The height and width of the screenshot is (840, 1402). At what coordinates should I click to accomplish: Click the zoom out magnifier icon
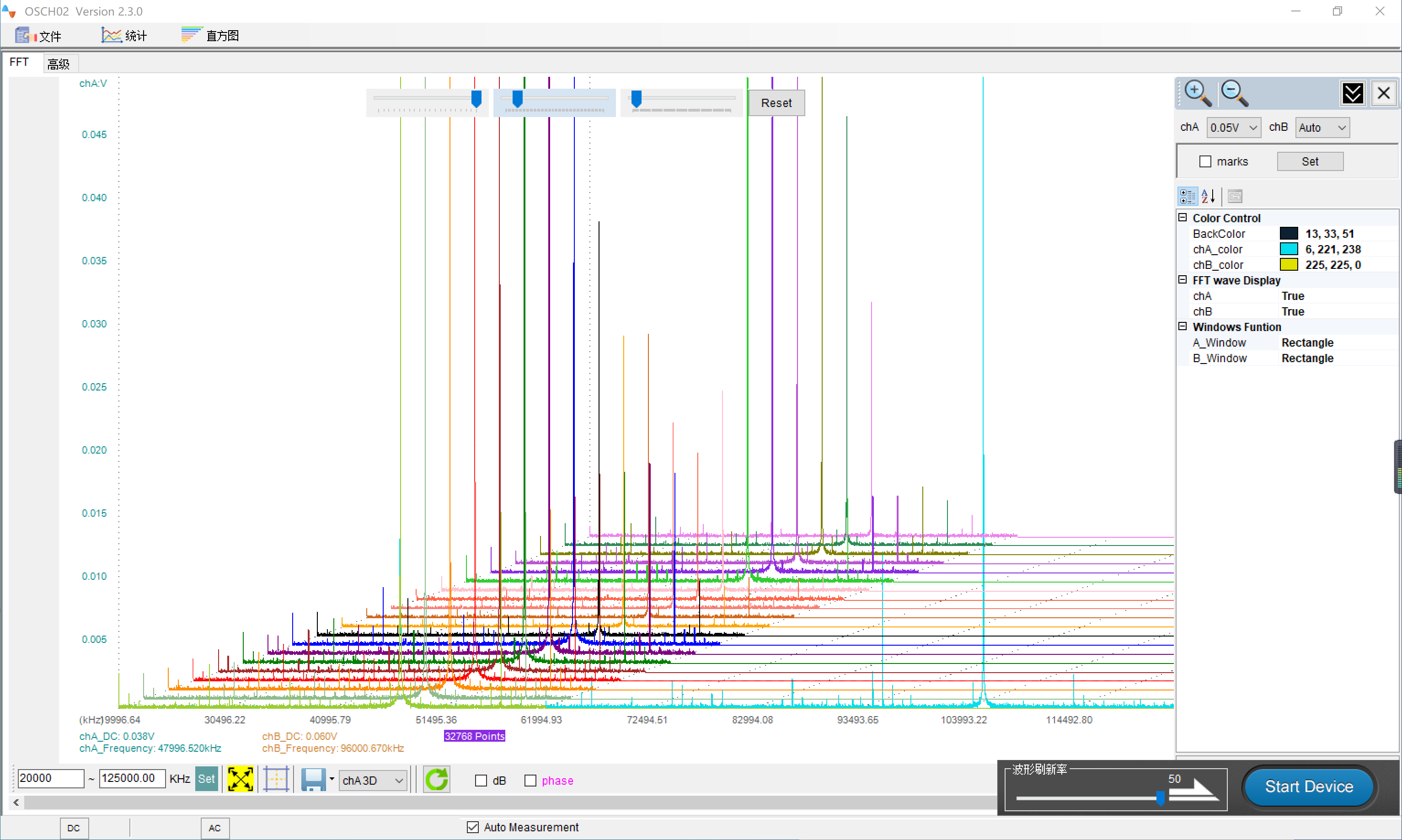(1234, 93)
